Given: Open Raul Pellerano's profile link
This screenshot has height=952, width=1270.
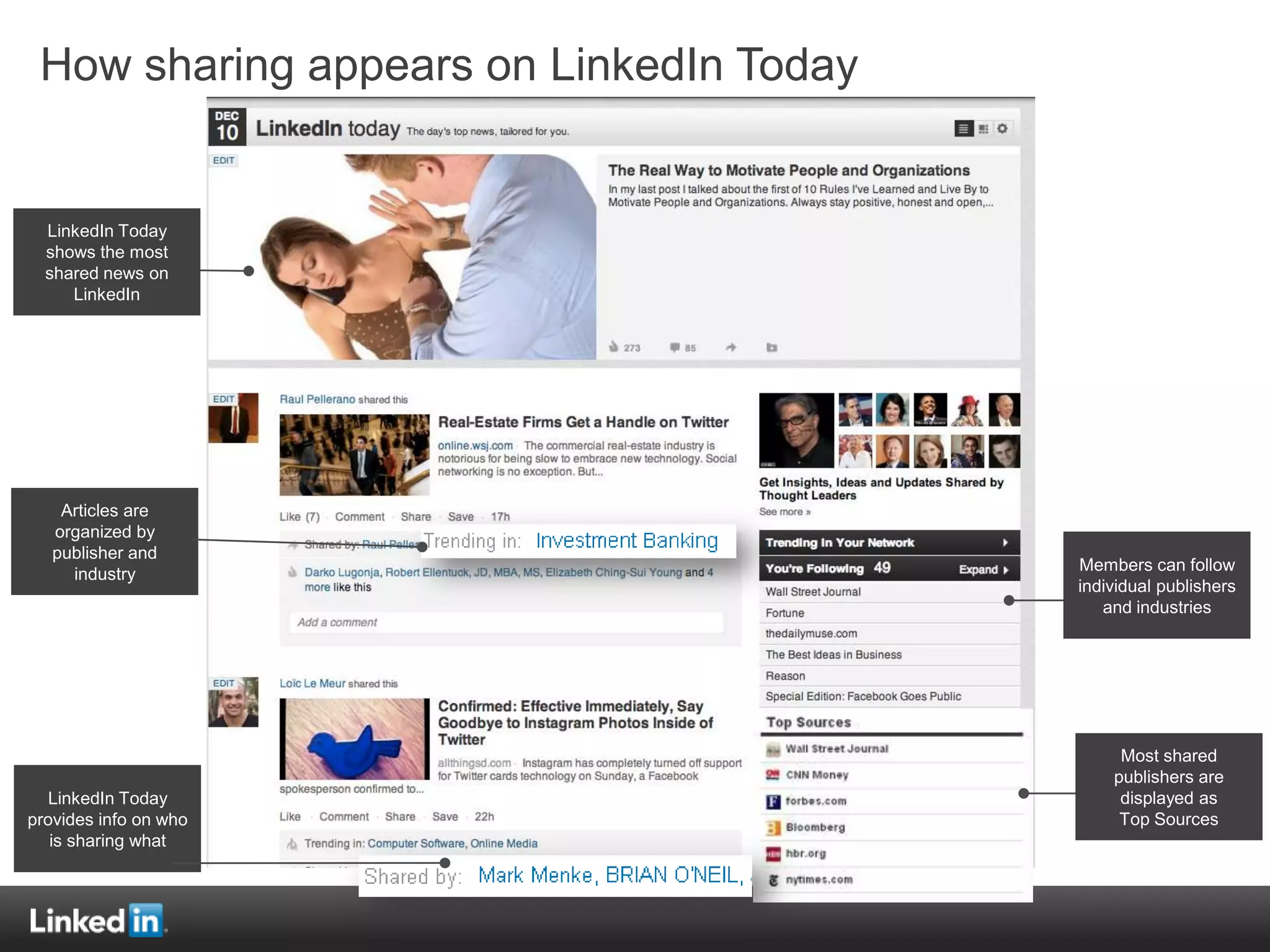Looking at the screenshot, I should (x=317, y=399).
